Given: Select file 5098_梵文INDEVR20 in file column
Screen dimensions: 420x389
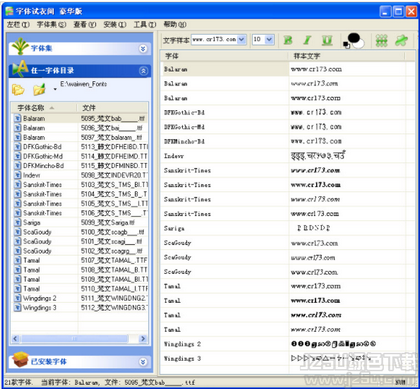Looking at the screenshot, I should (x=113, y=175).
